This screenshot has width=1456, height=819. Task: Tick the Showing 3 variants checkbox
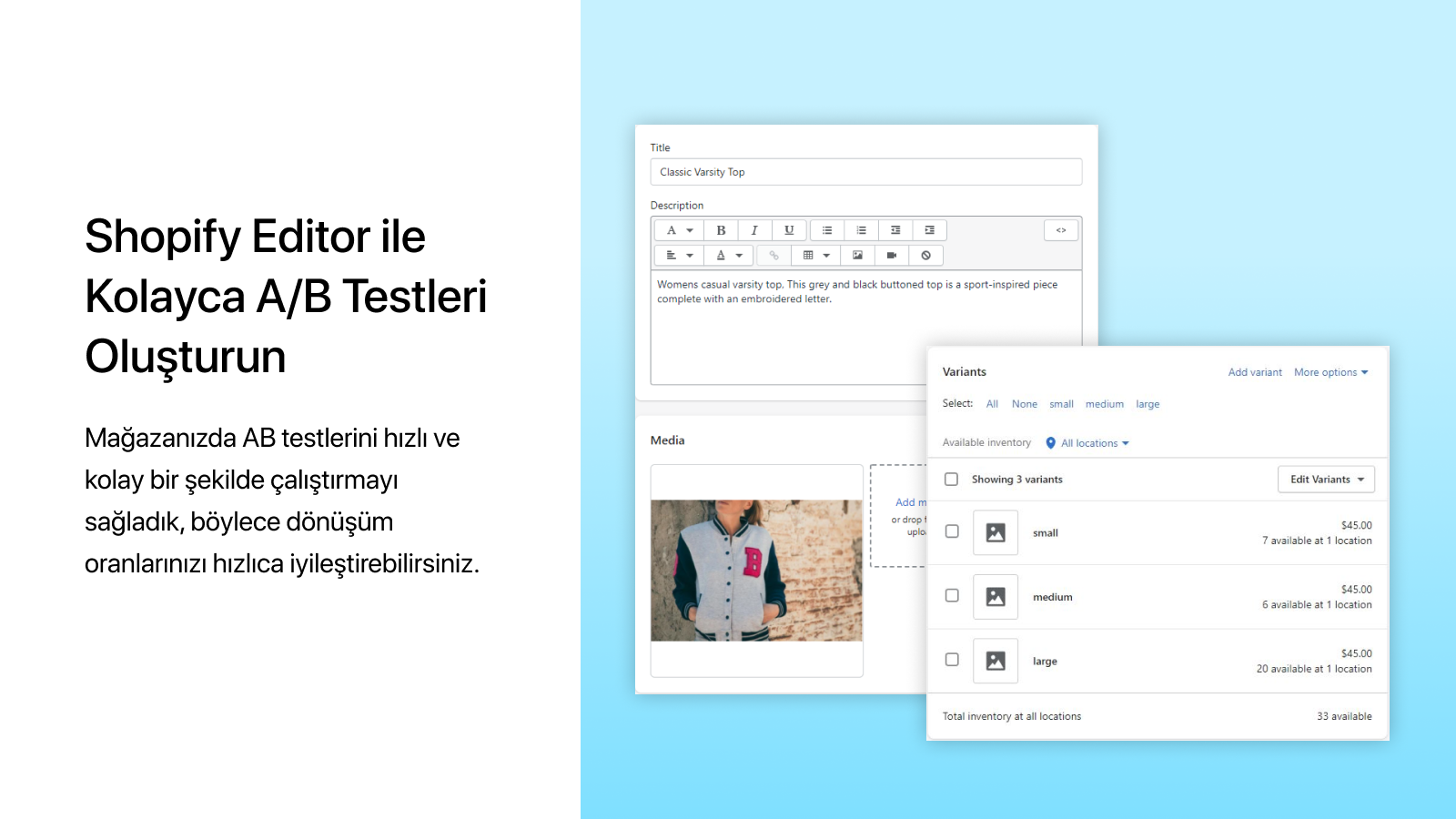(951, 479)
